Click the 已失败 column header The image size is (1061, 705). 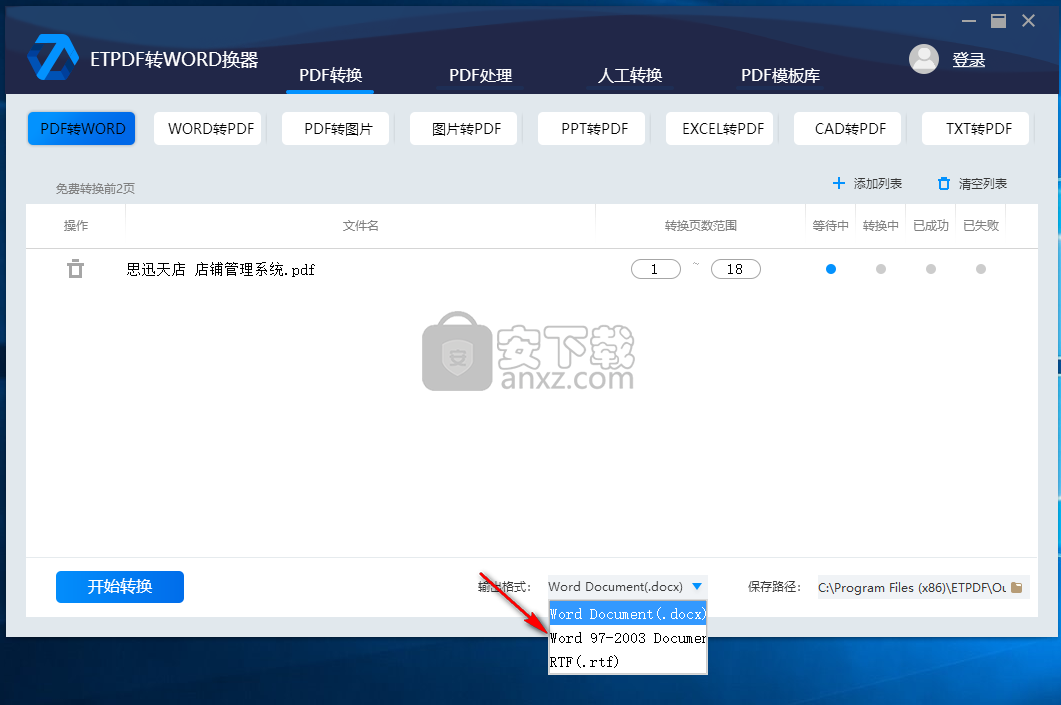(x=980, y=226)
